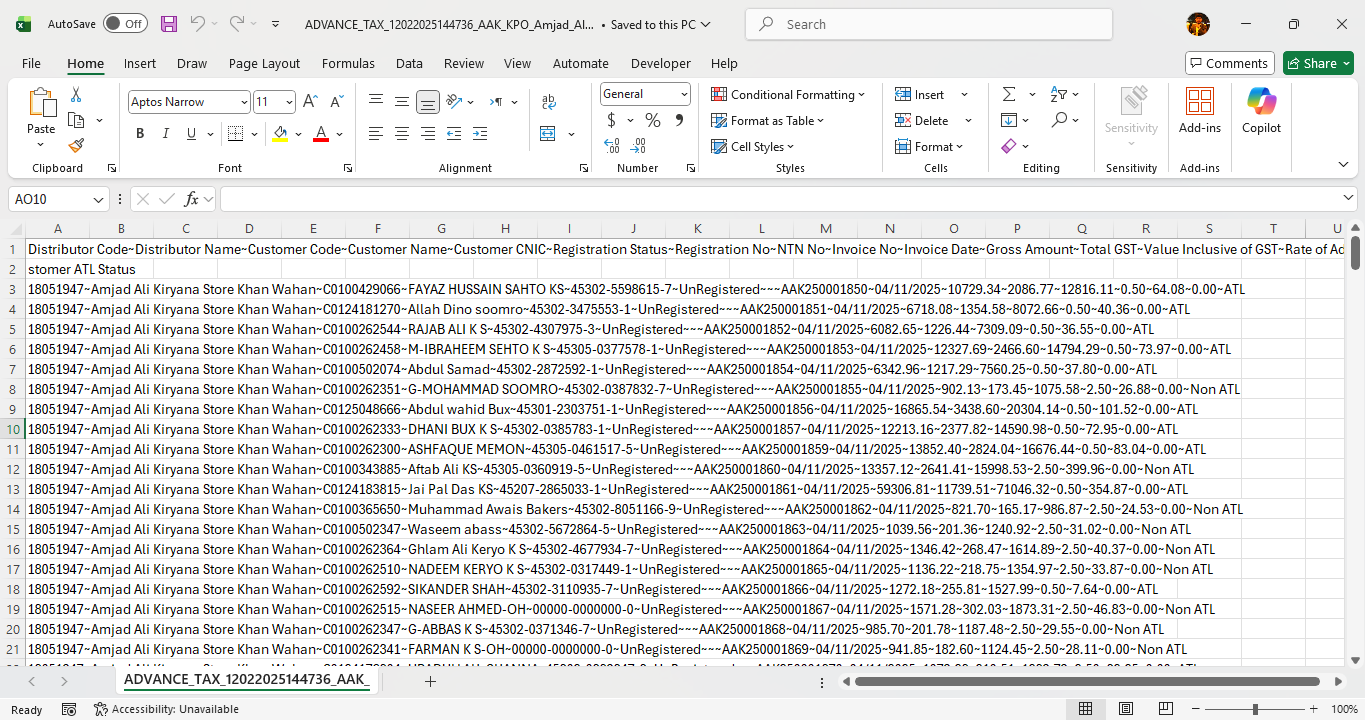Apply bold formatting

[140, 133]
